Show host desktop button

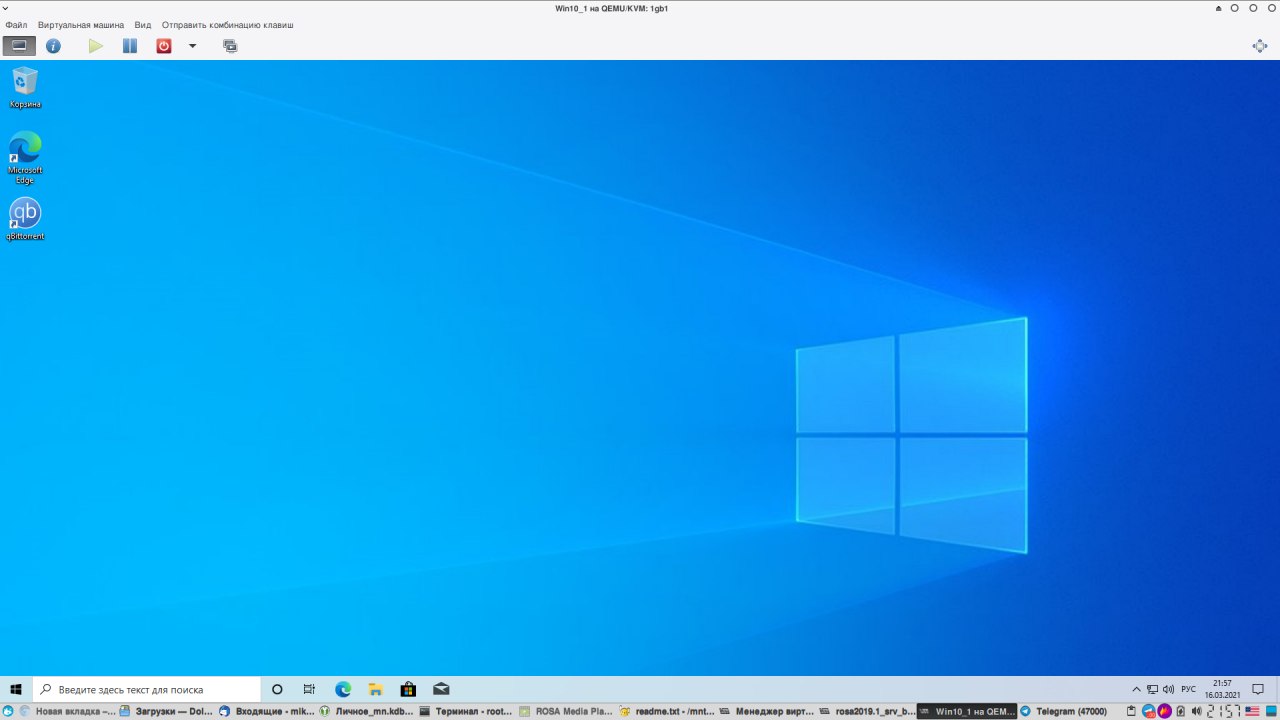(1271, 711)
